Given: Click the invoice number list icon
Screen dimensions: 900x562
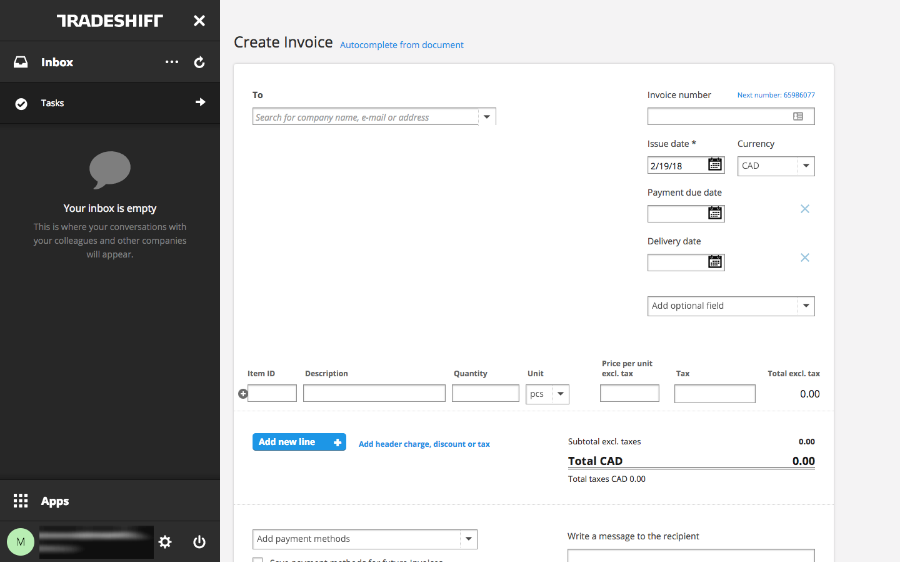Looking at the screenshot, I should click(x=798, y=117).
